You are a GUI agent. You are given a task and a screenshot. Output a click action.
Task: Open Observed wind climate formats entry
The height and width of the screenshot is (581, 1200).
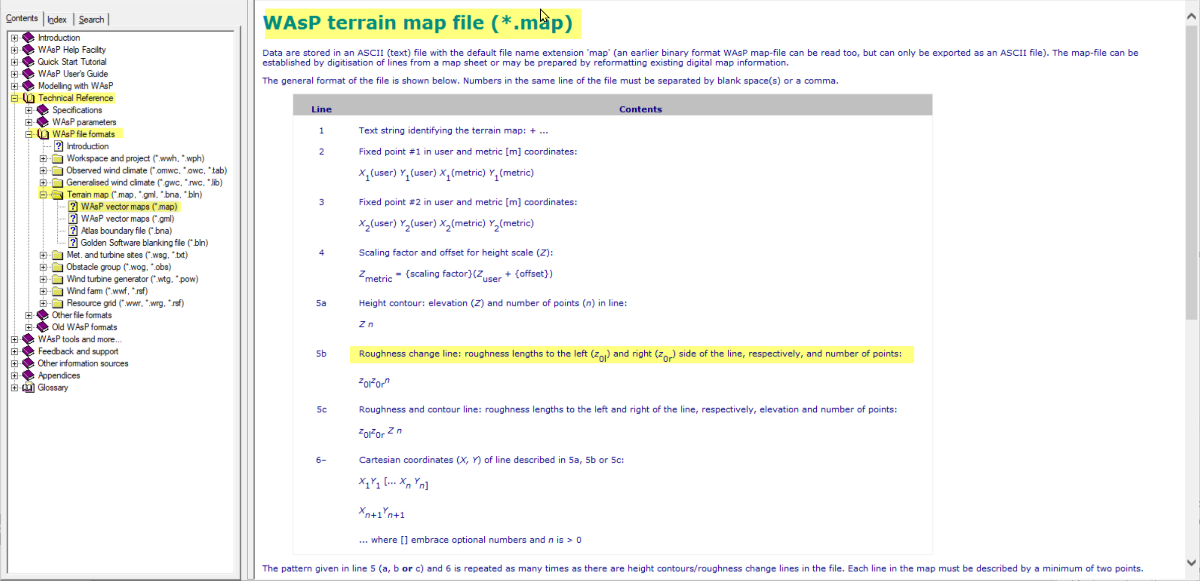coord(146,170)
